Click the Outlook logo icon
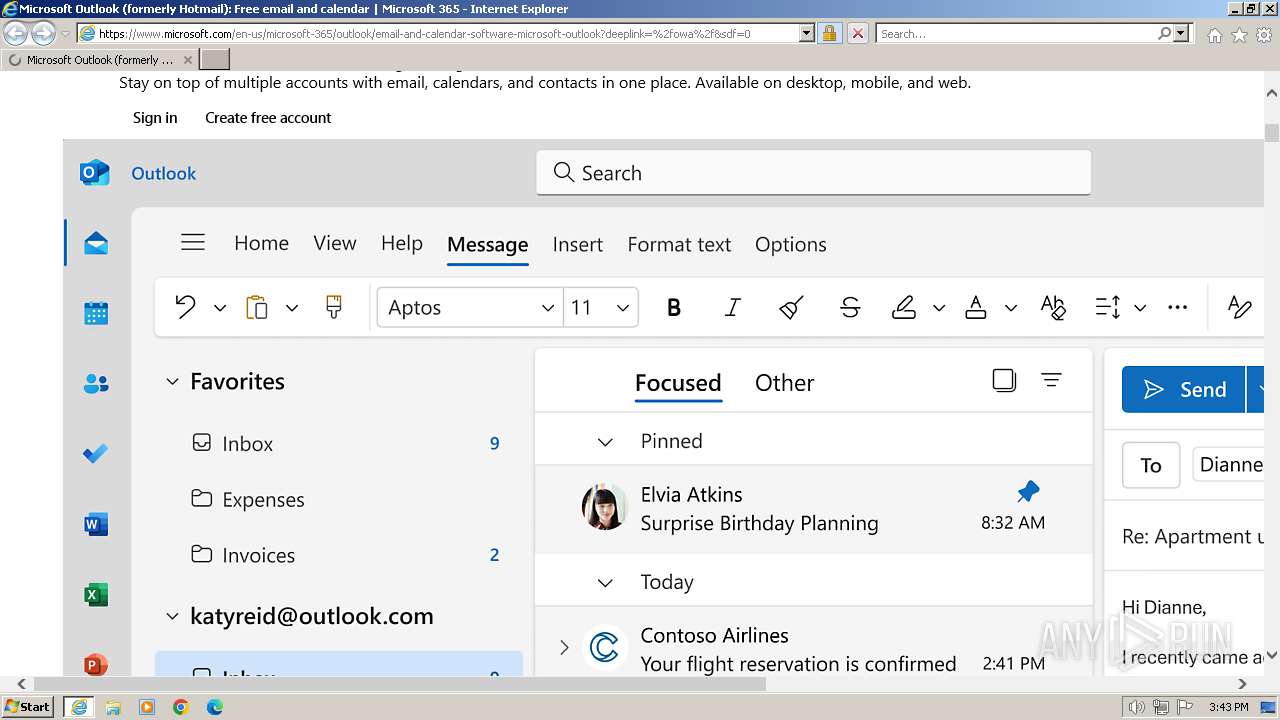The height and width of the screenshot is (720, 1280). click(x=95, y=173)
